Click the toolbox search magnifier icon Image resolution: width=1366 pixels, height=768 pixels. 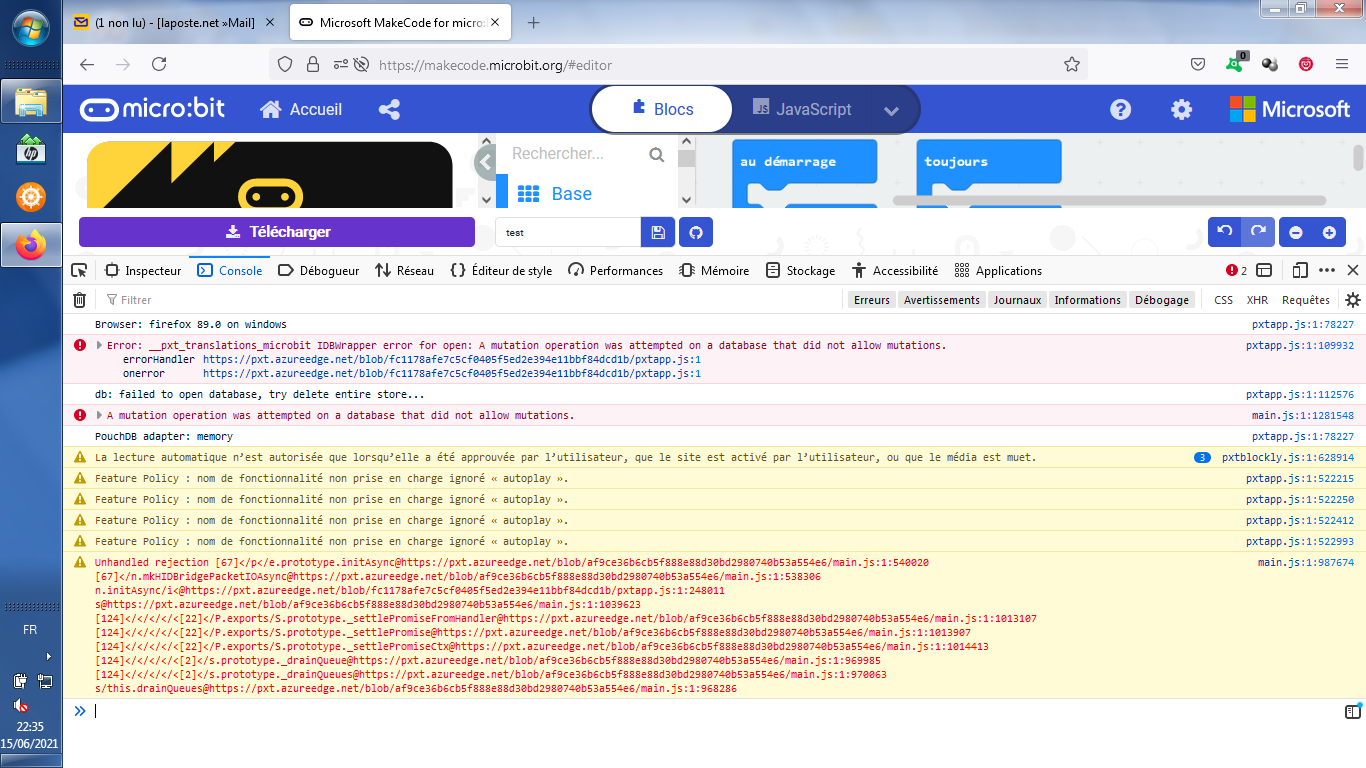tap(656, 154)
